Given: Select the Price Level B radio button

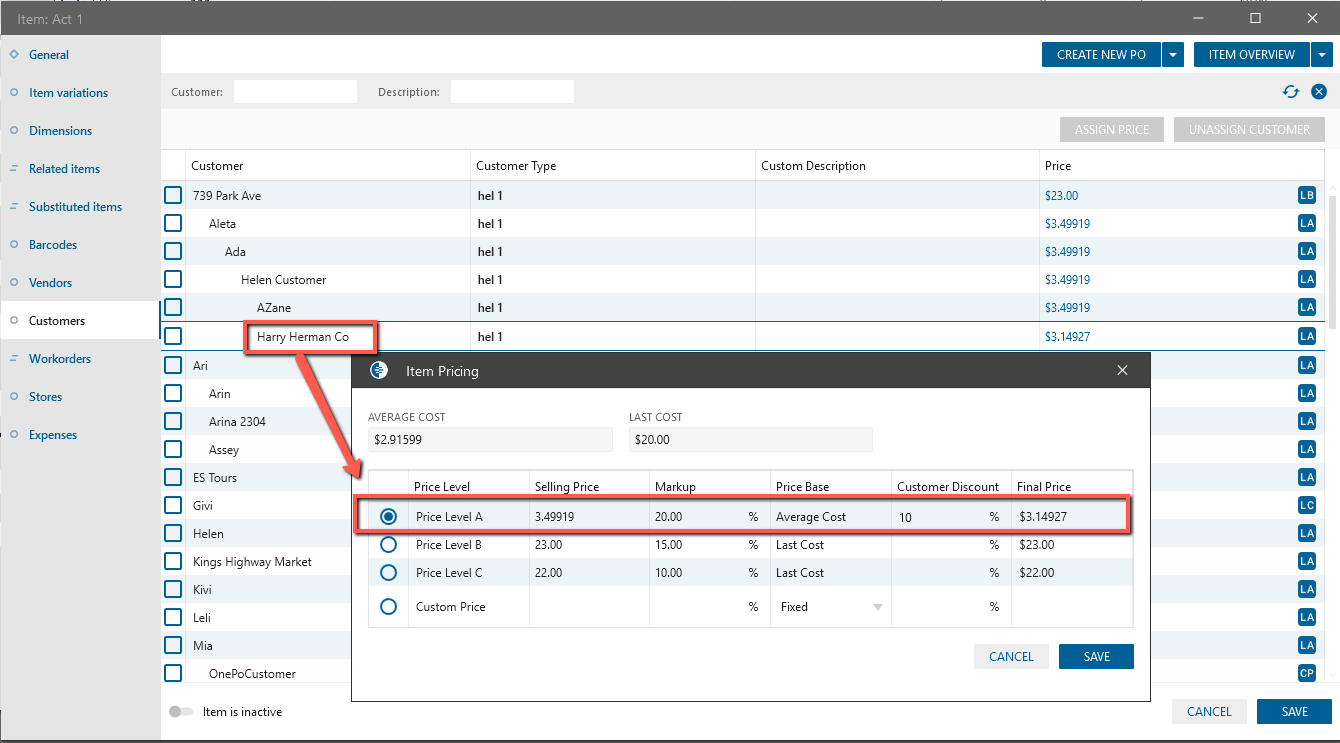Looking at the screenshot, I should pos(389,545).
